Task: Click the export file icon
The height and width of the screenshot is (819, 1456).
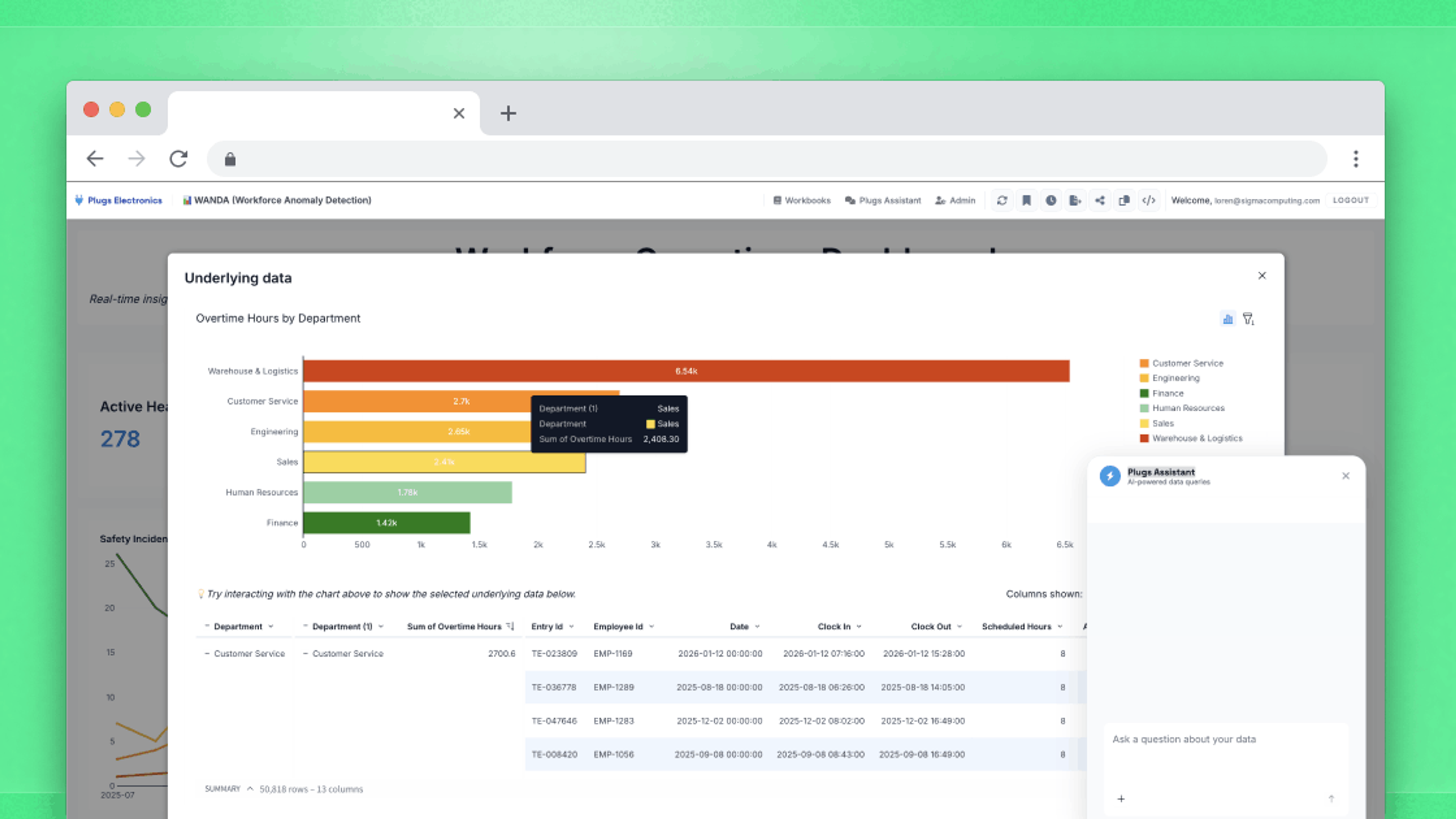Action: [x=1075, y=200]
